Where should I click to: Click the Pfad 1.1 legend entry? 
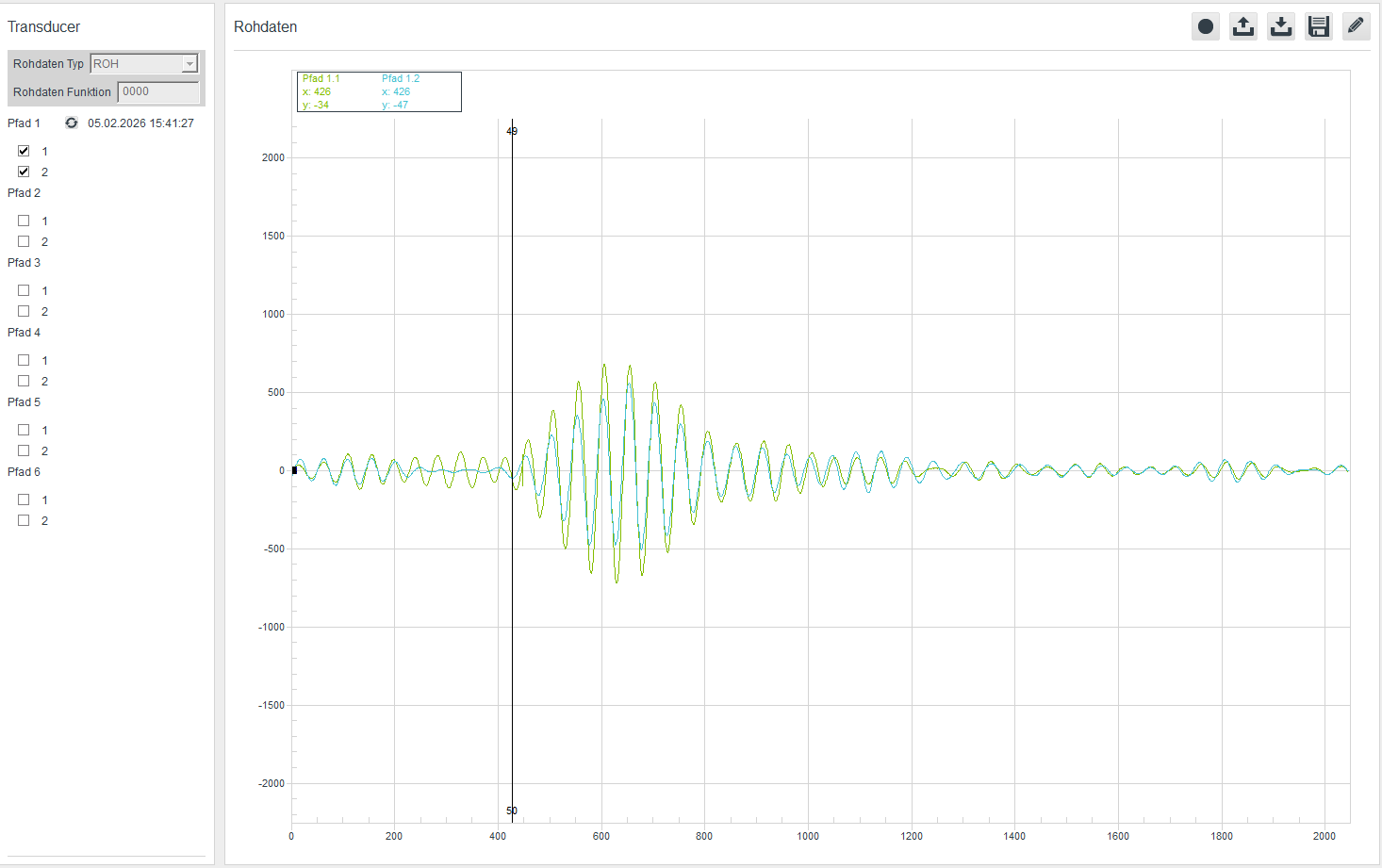pyautogui.click(x=321, y=79)
